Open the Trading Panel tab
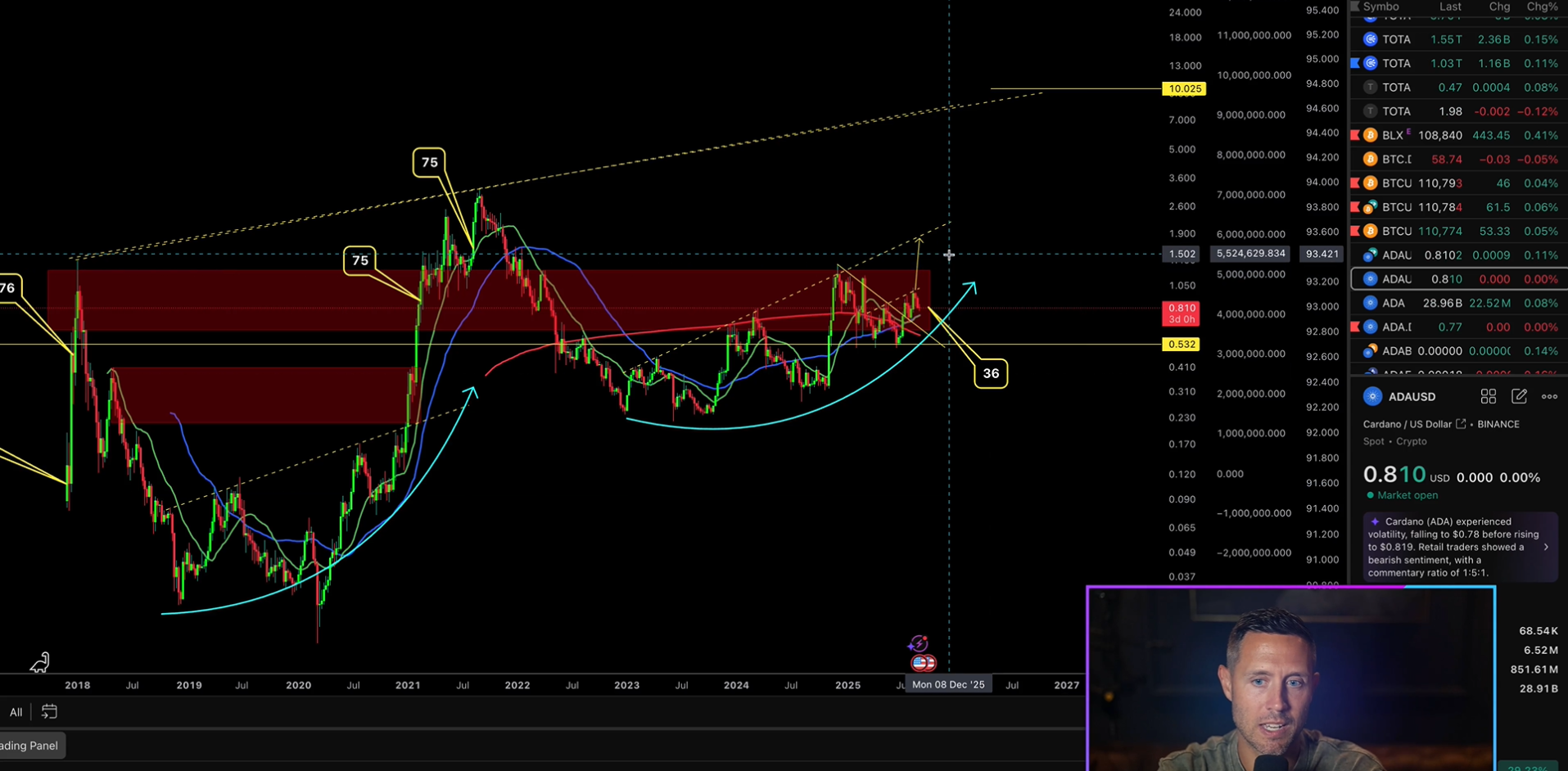 [x=31, y=746]
